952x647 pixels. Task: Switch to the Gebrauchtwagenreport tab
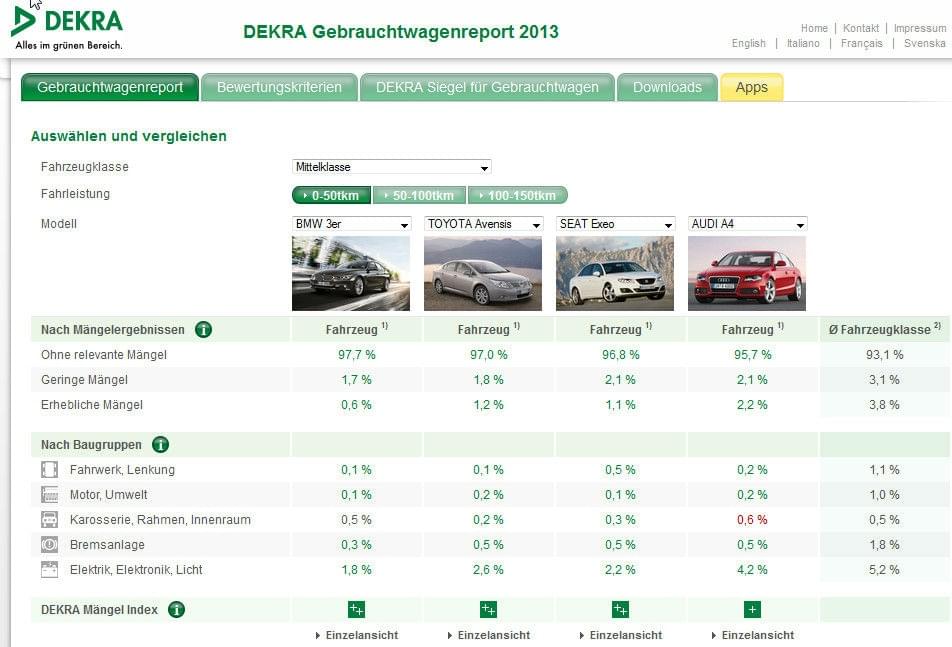(x=110, y=87)
